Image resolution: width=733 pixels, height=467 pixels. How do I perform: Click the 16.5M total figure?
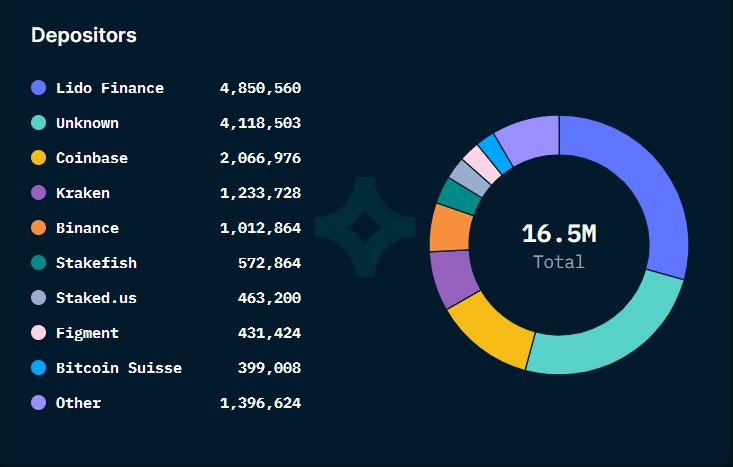pyautogui.click(x=559, y=233)
